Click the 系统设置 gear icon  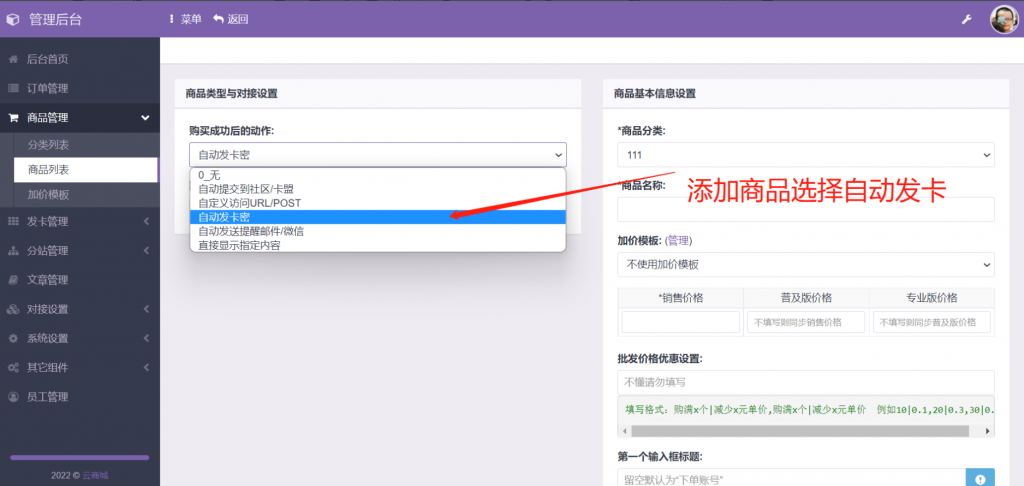(13, 338)
